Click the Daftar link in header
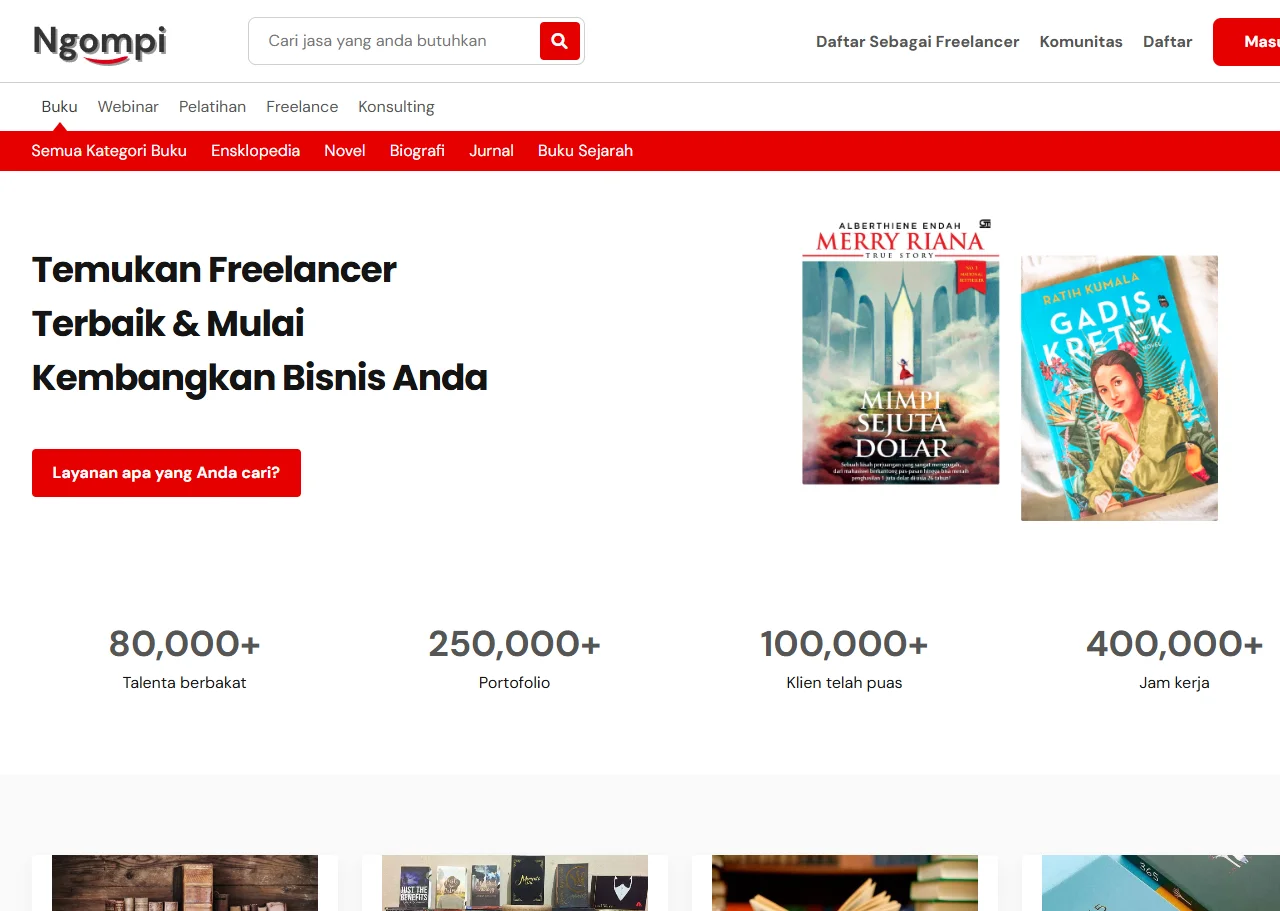 [x=1168, y=42]
